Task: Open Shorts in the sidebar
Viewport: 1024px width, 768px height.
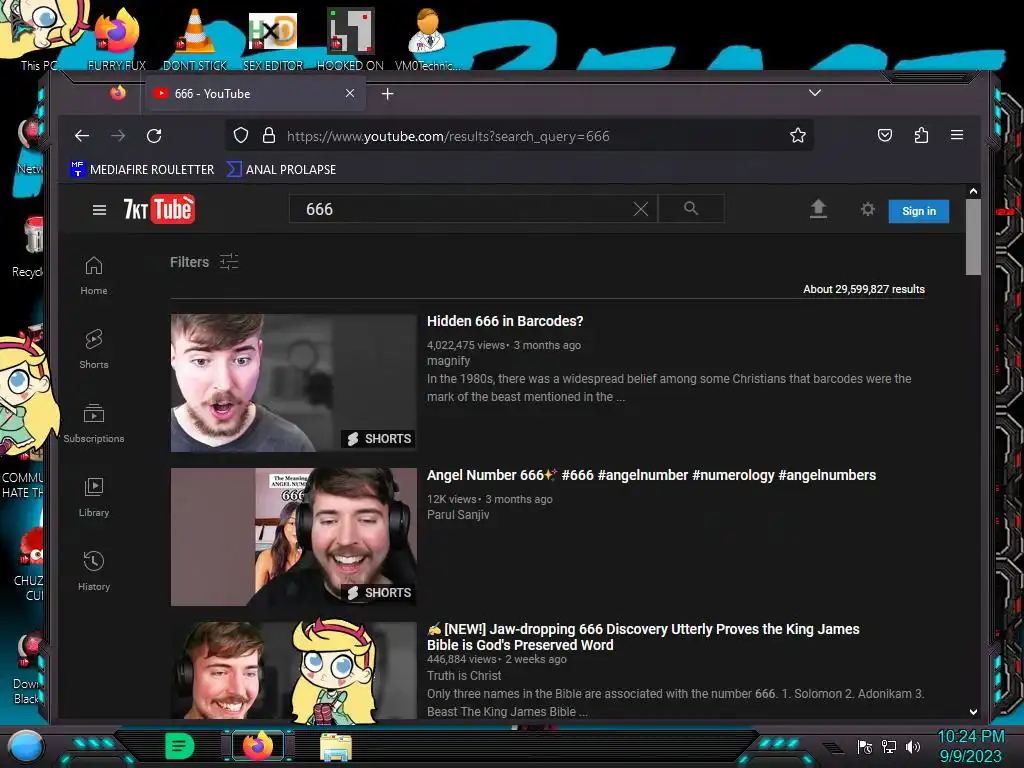Action: point(93,349)
